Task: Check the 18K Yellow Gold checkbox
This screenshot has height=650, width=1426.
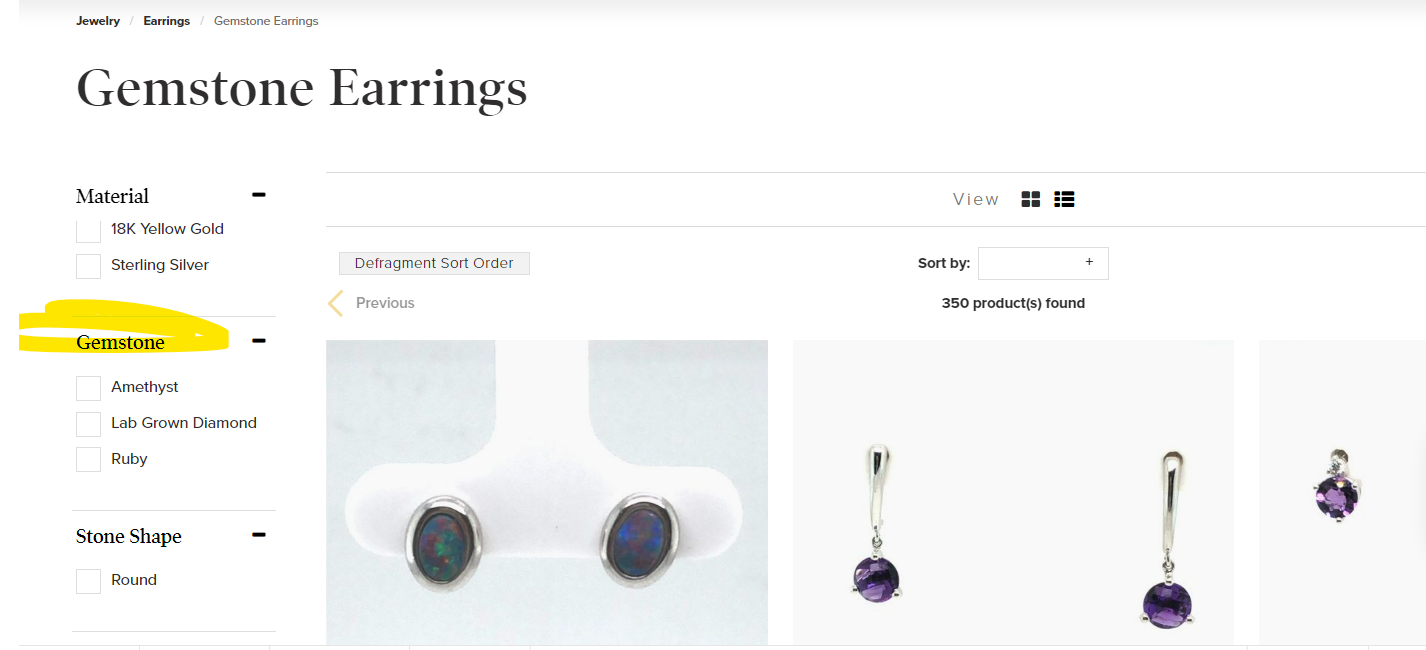Action: point(89,230)
